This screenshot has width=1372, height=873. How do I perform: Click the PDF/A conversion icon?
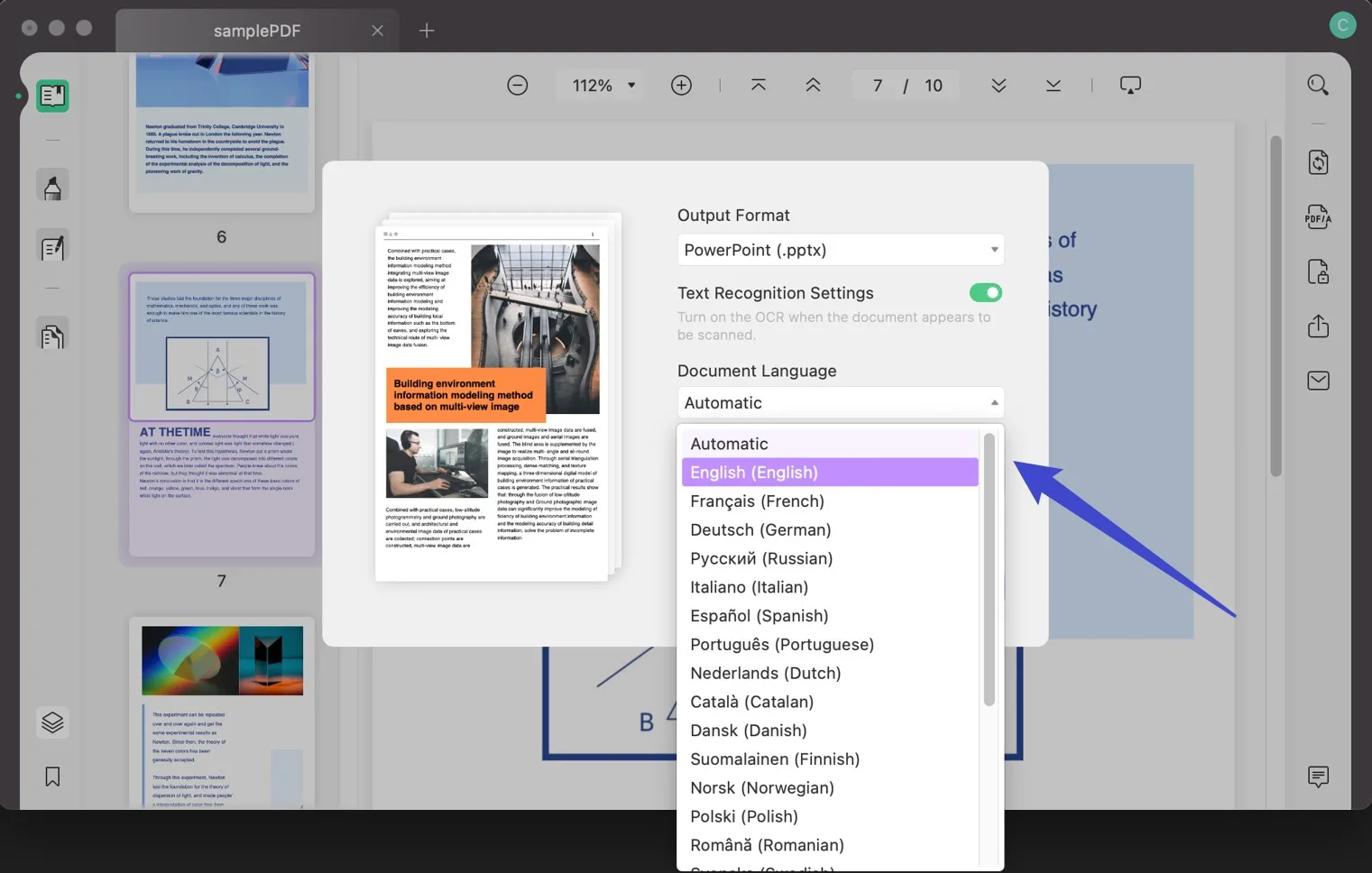(x=1318, y=217)
